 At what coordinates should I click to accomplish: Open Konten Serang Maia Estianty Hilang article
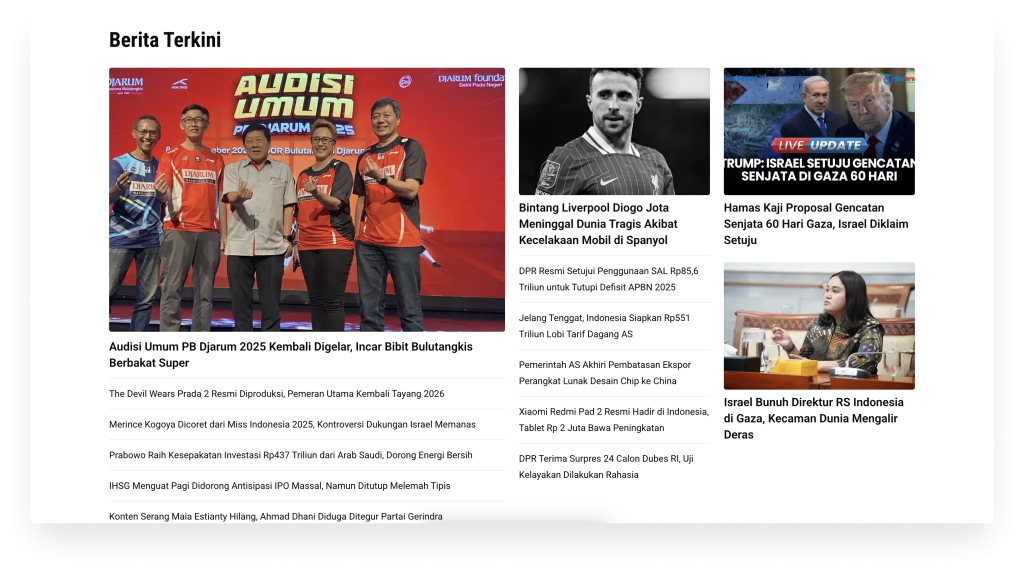276,516
